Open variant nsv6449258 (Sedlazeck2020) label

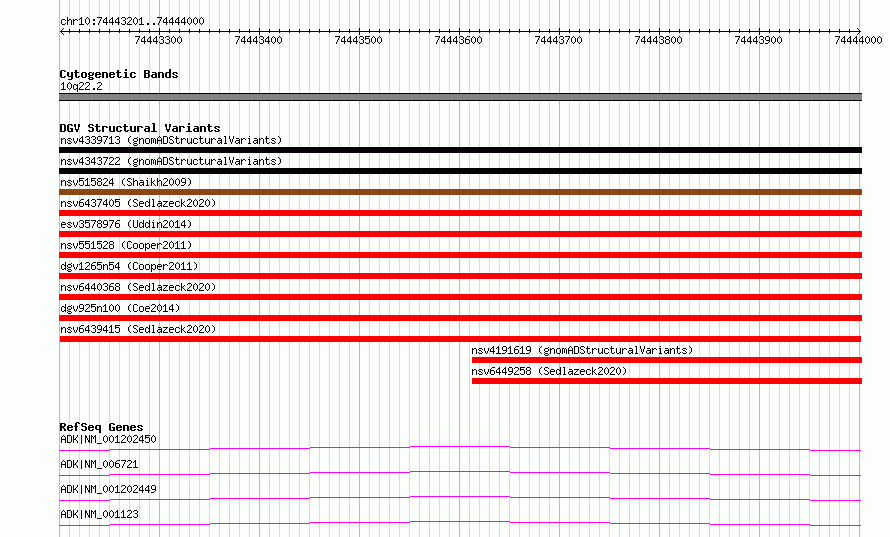549,371
